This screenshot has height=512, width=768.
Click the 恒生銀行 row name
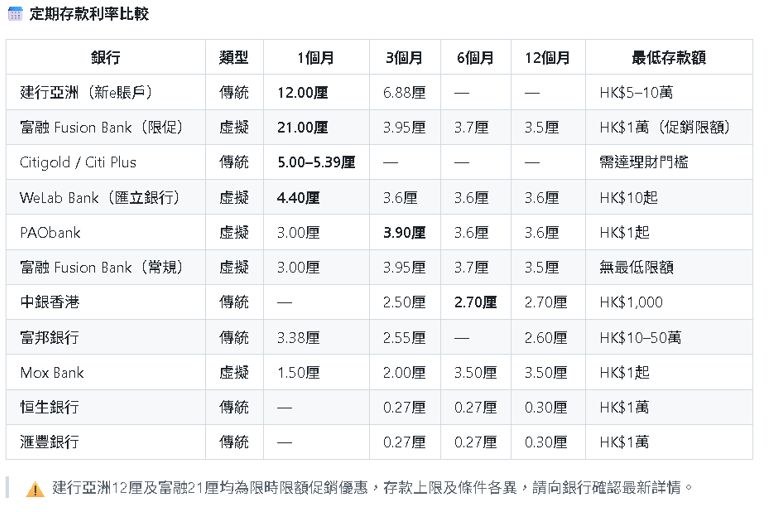click(x=49, y=407)
